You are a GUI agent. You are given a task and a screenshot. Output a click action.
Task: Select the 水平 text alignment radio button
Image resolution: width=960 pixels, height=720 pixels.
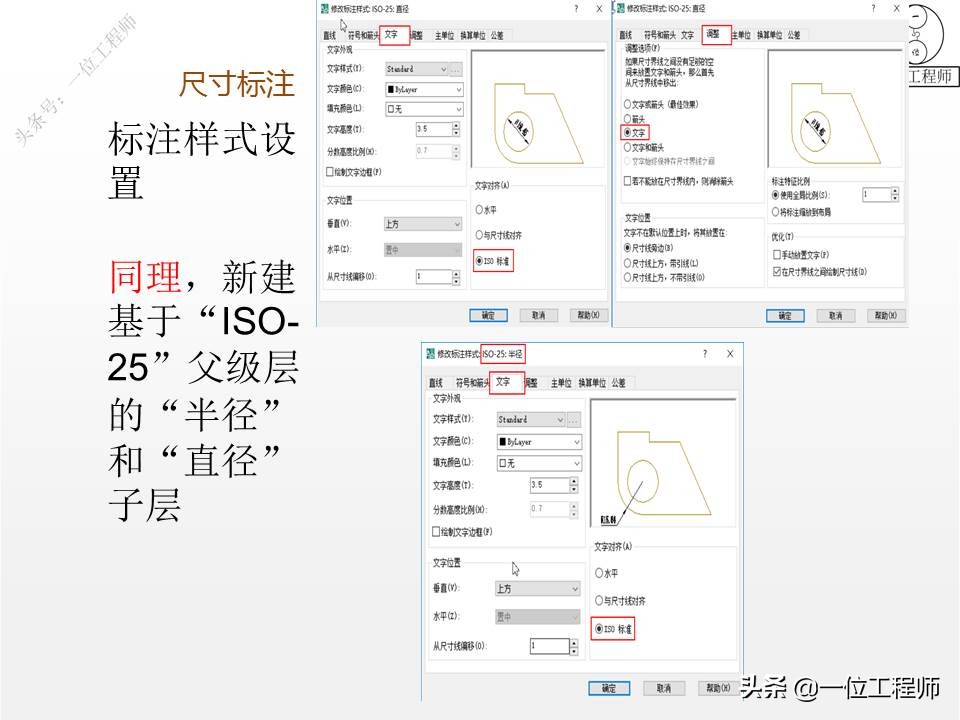479,208
